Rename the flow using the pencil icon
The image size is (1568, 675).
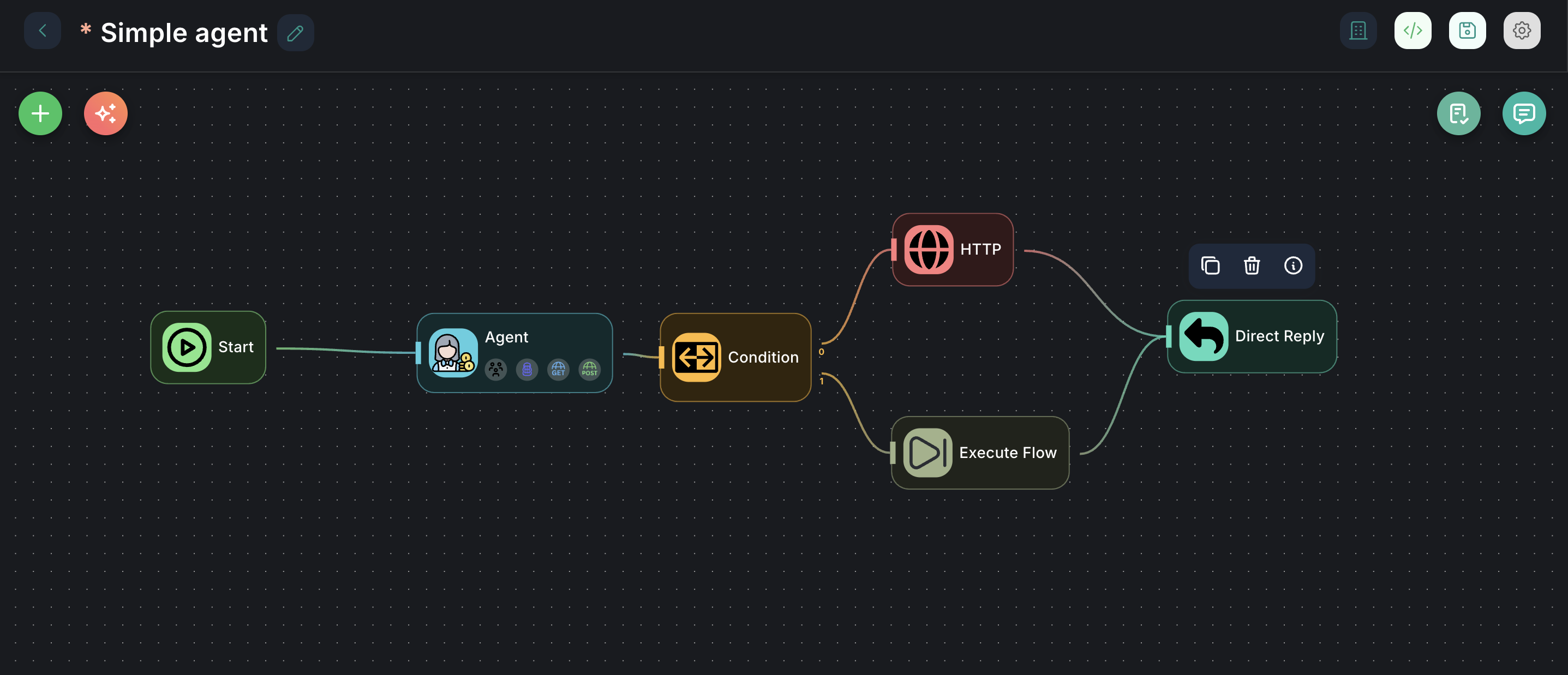(296, 32)
